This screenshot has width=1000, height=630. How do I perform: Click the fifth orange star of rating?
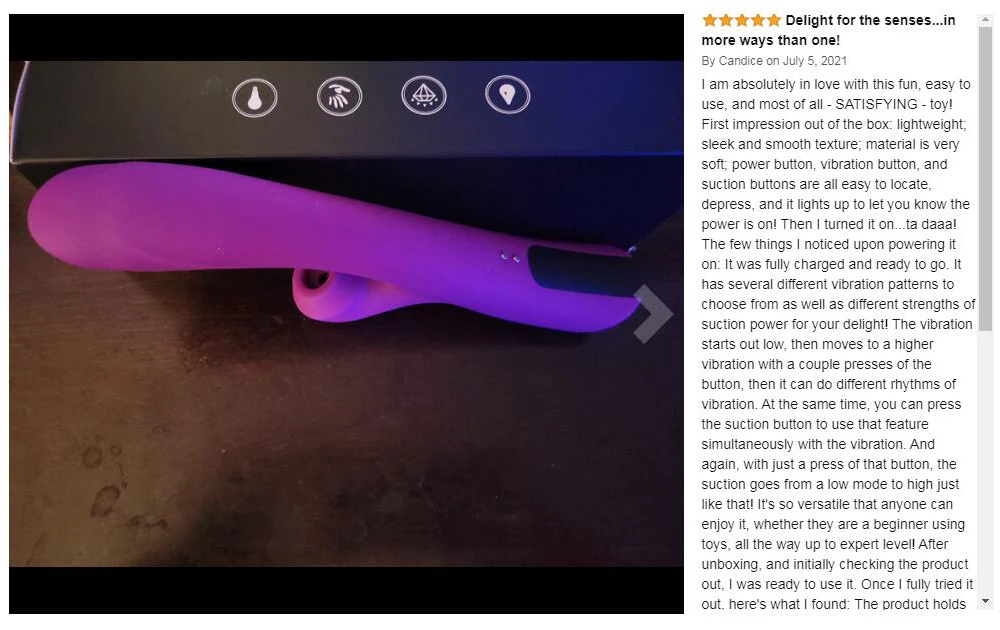pyautogui.click(x=774, y=20)
